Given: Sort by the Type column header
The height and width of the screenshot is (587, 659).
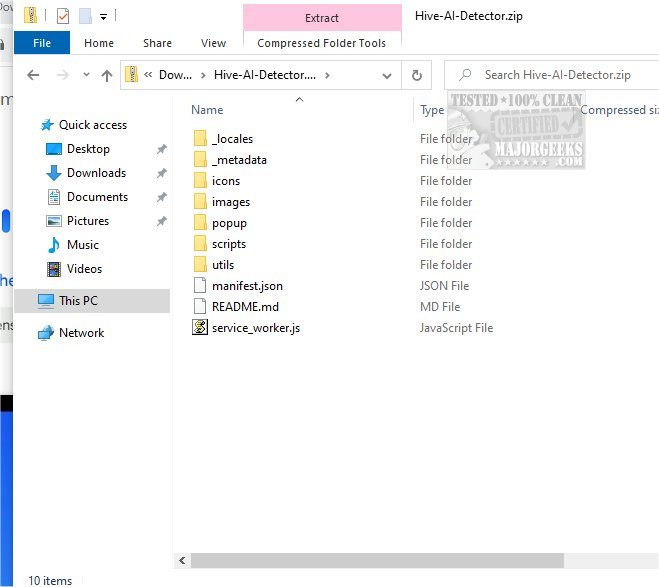Looking at the screenshot, I should point(432,110).
